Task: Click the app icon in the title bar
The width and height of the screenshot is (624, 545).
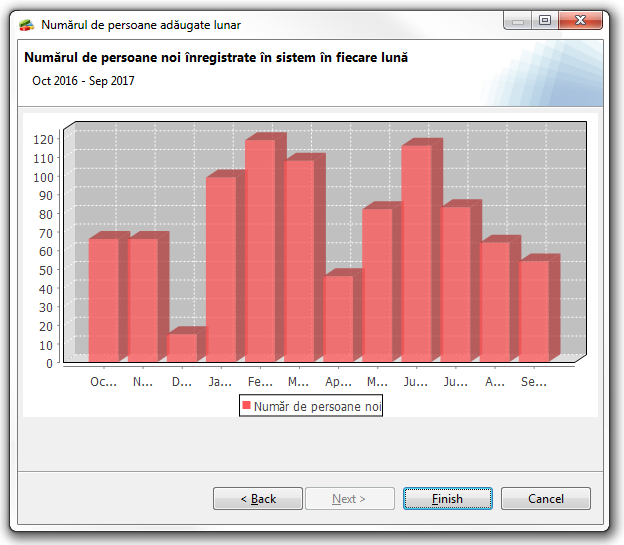Action: click(x=27, y=24)
